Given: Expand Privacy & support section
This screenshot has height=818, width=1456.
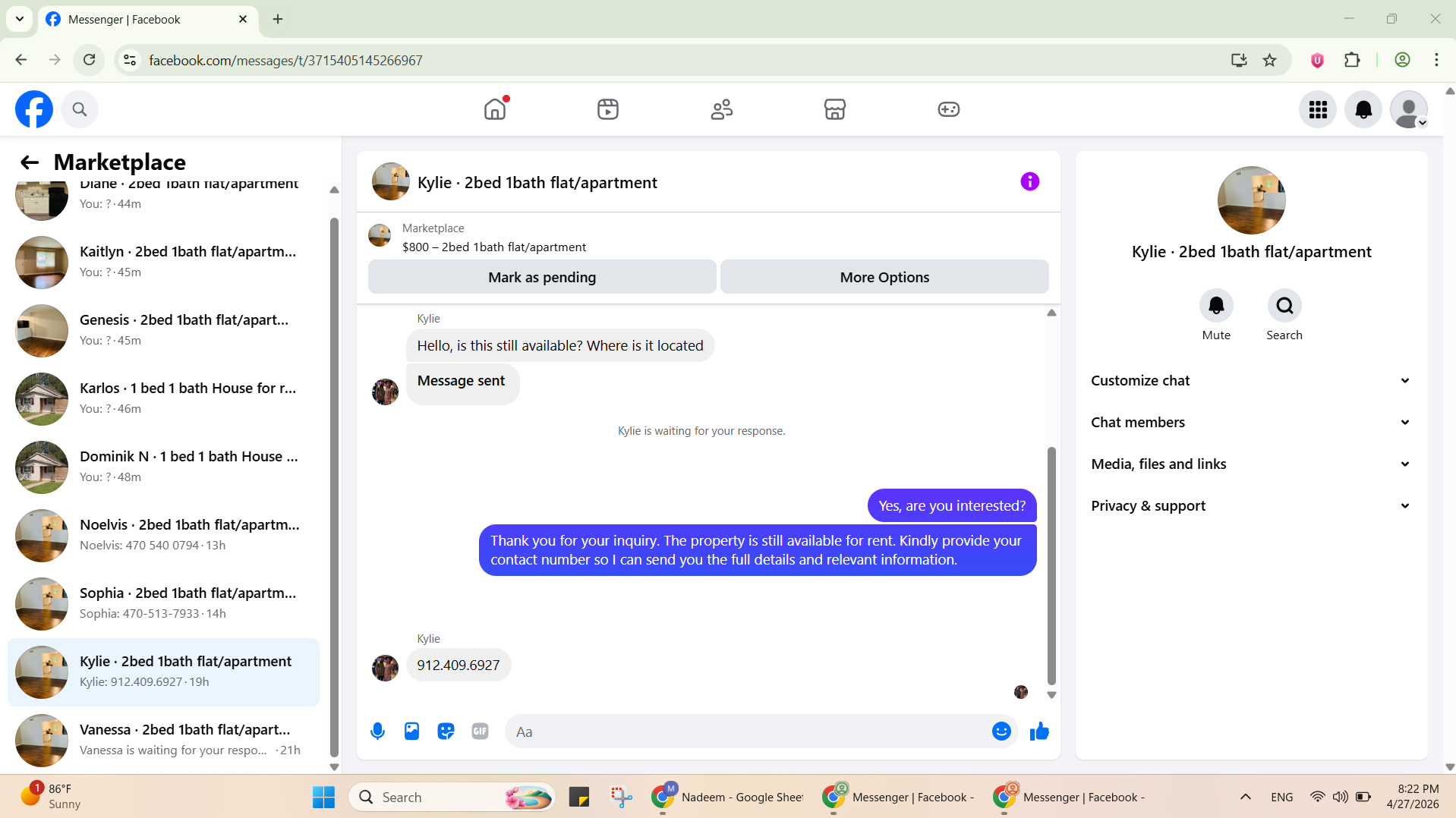Looking at the screenshot, I should point(1251,506).
